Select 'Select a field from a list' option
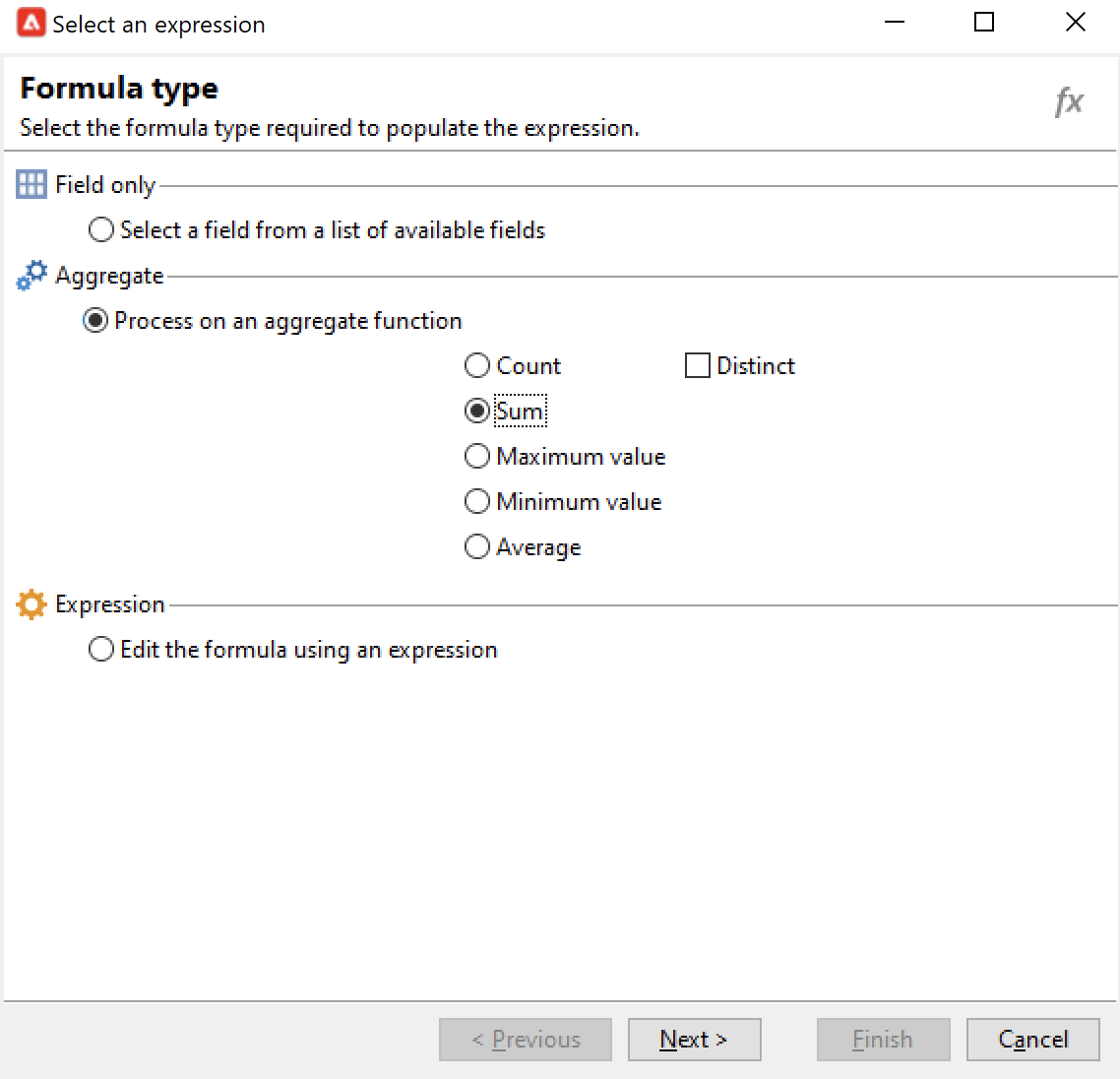 coord(101,230)
